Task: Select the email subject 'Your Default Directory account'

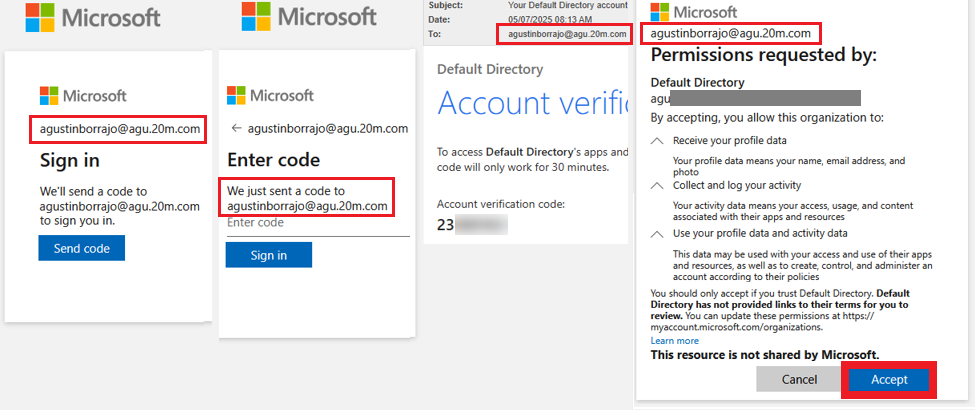Action: click(568, 5)
